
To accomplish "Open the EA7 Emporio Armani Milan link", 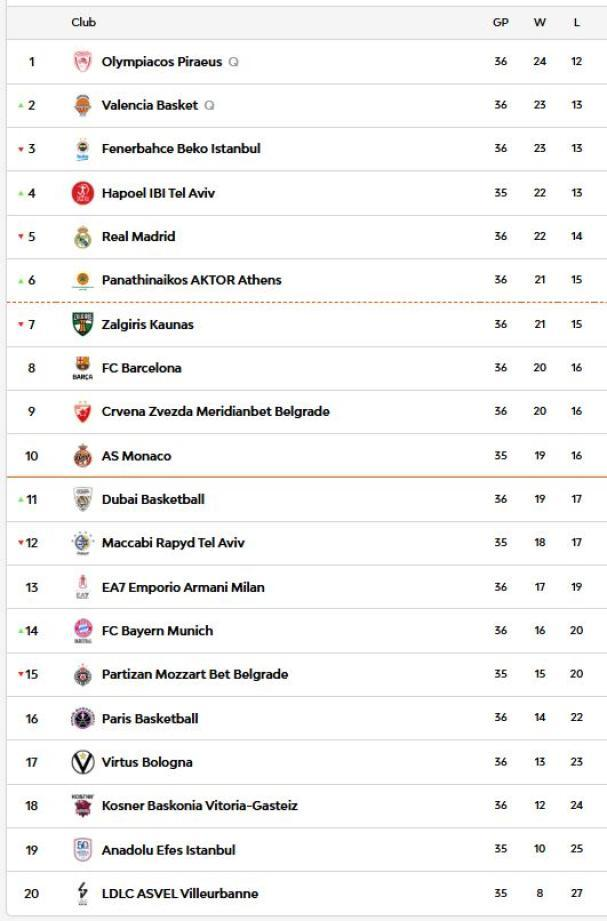I will tap(183, 587).
